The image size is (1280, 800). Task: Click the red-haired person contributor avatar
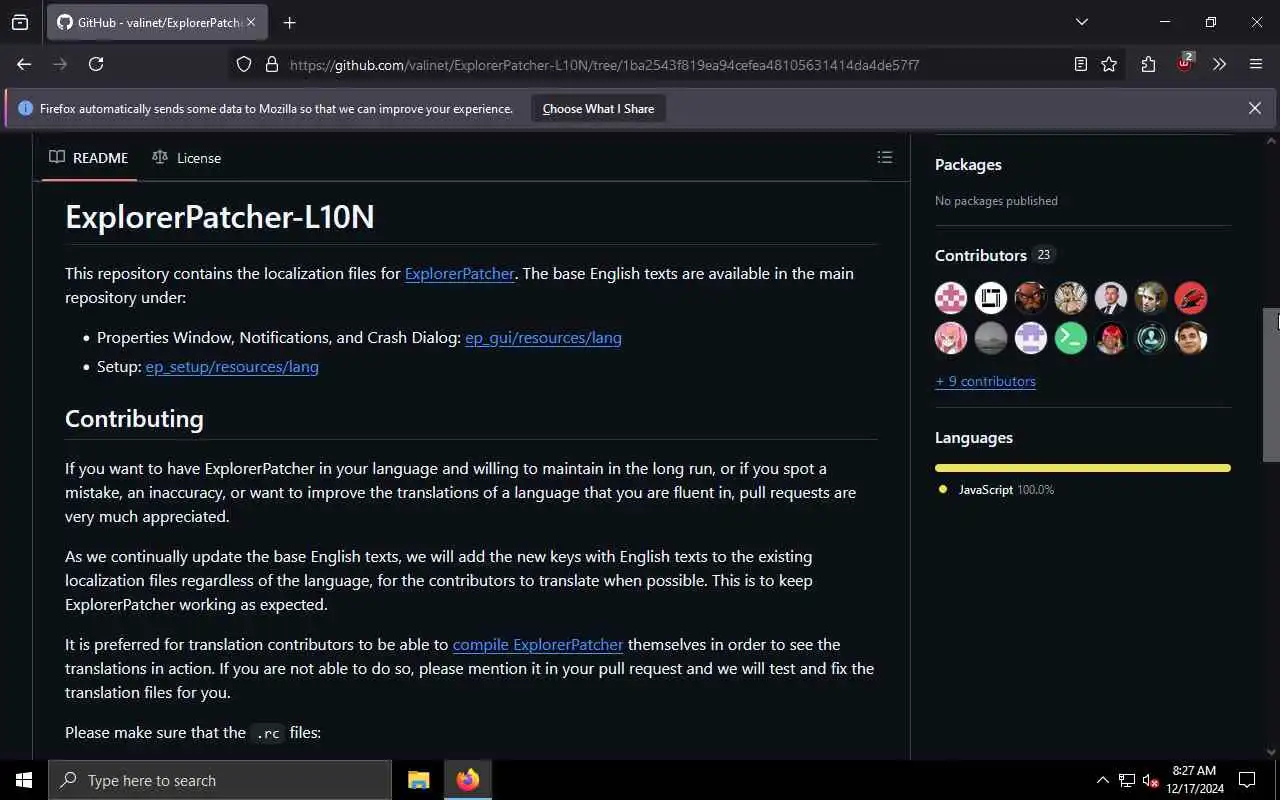point(1111,338)
